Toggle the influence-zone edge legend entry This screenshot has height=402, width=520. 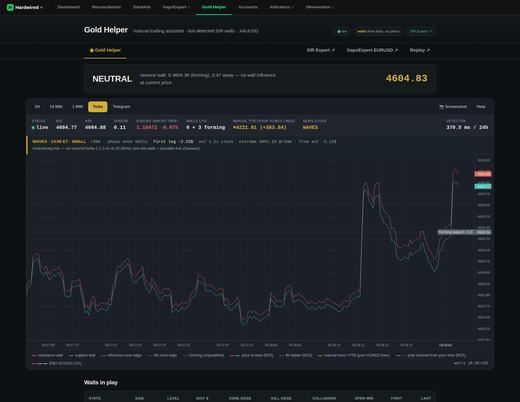121,356
